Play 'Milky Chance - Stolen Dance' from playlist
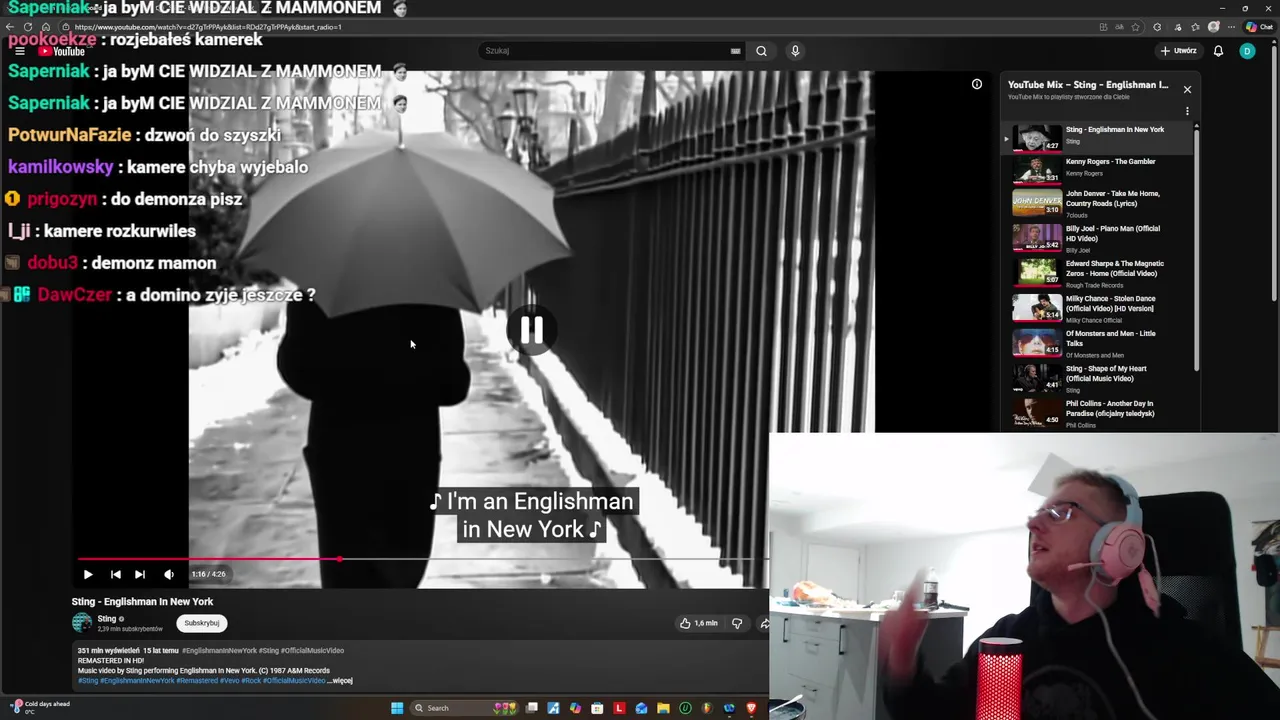The height and width of the screenshot is (720, 1280). coord(1098,308)
